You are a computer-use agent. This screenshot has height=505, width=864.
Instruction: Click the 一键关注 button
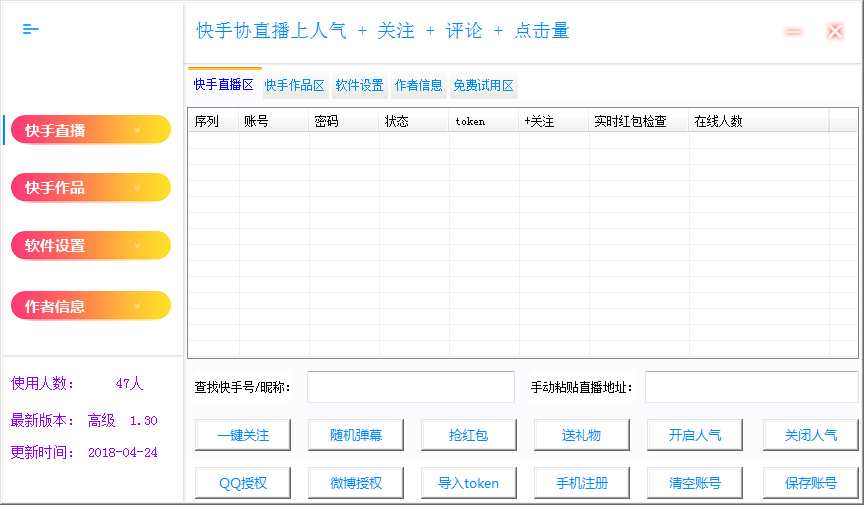tap(243, 435)
